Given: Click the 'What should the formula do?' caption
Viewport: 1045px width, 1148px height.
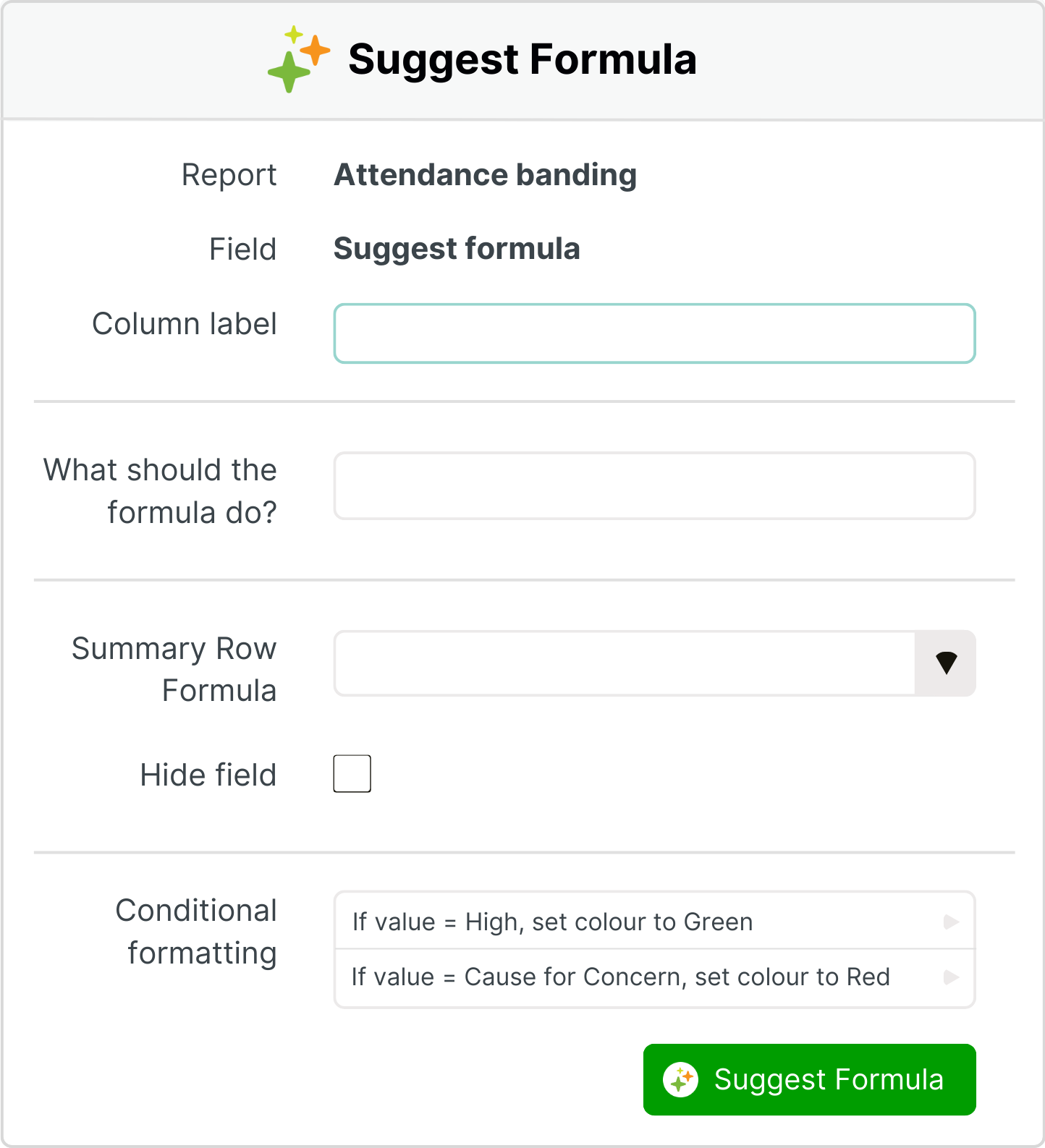Looking at the screenshot, I should pos(161,491).
